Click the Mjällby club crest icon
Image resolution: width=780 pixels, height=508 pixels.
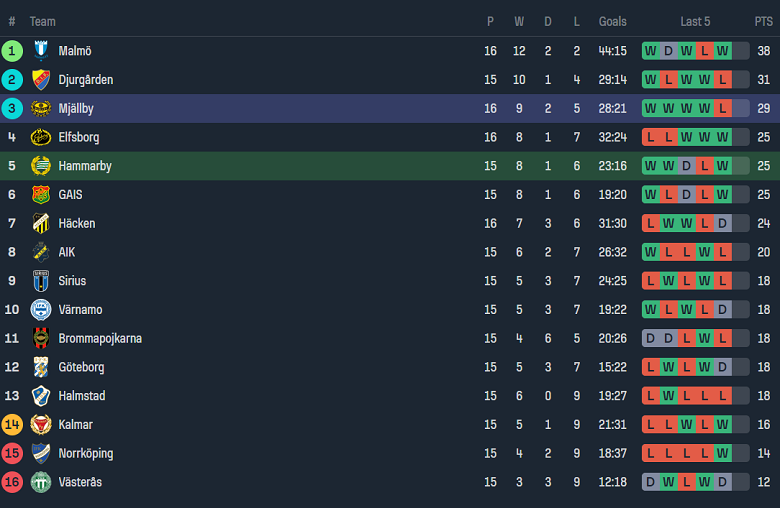[41, 109]
